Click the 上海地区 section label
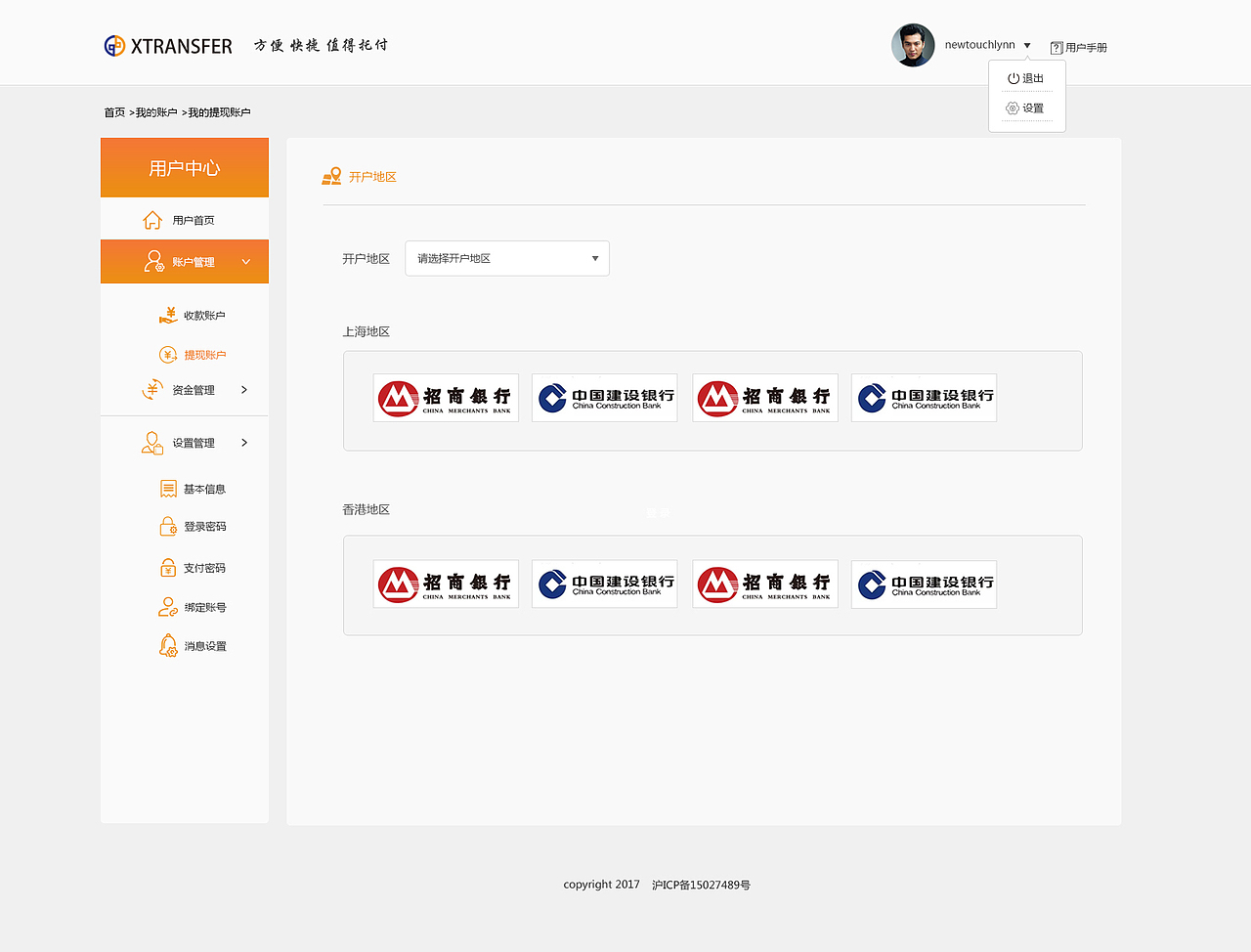The image size is (1251, 952). [x=367, y=332]
